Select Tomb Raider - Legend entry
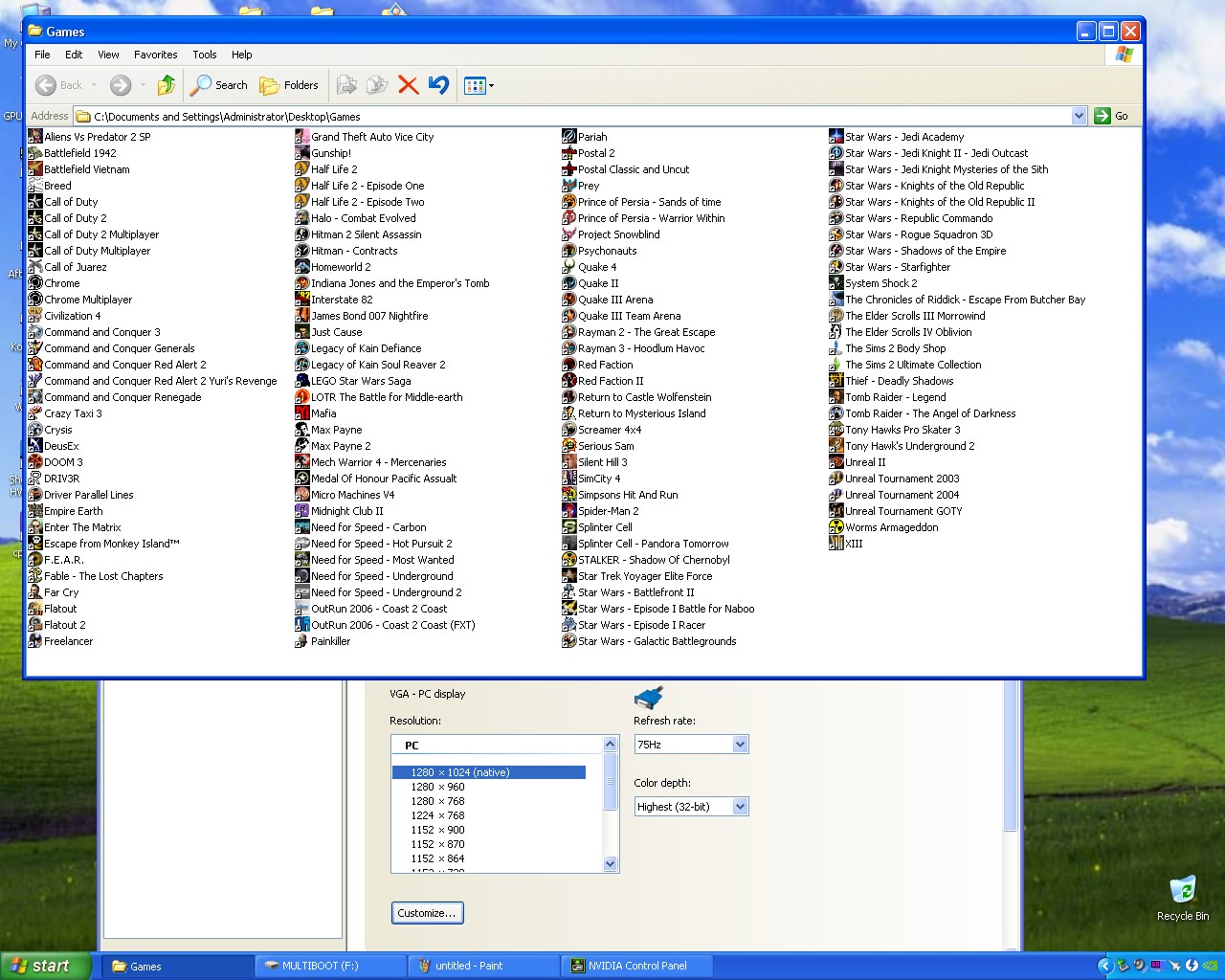 coord(887,397)
